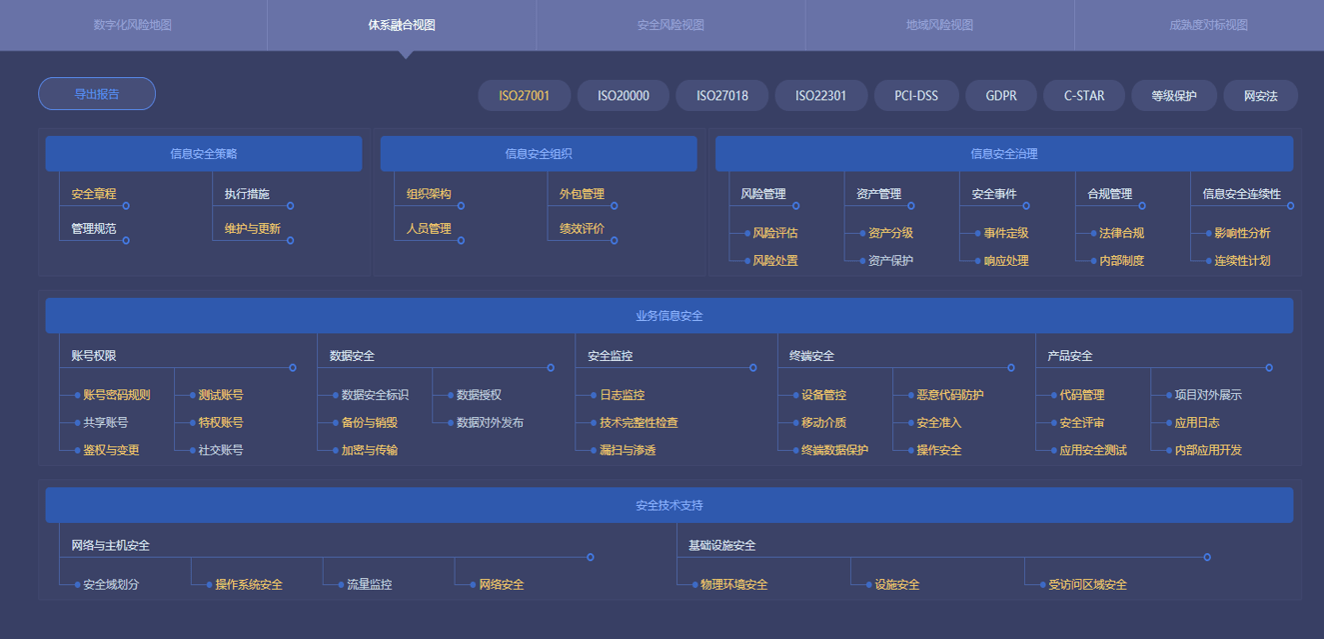1324x639 pixels.
Task: Open the 代码管理 item under 产品安全
Action: pos(1081,395)
